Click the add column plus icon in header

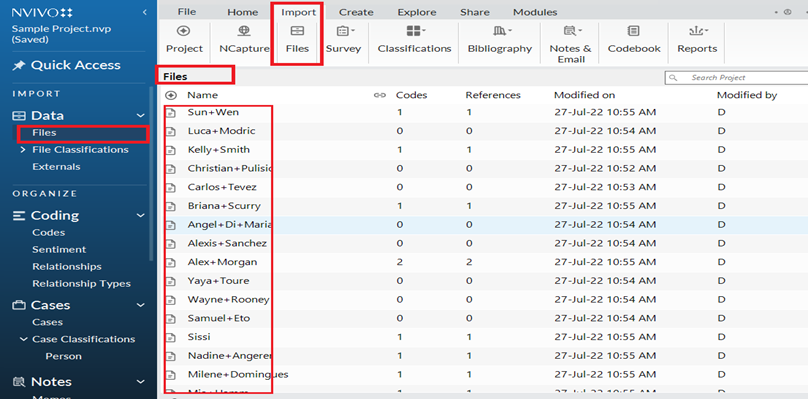pyautogui.click(x=171, y=95)
